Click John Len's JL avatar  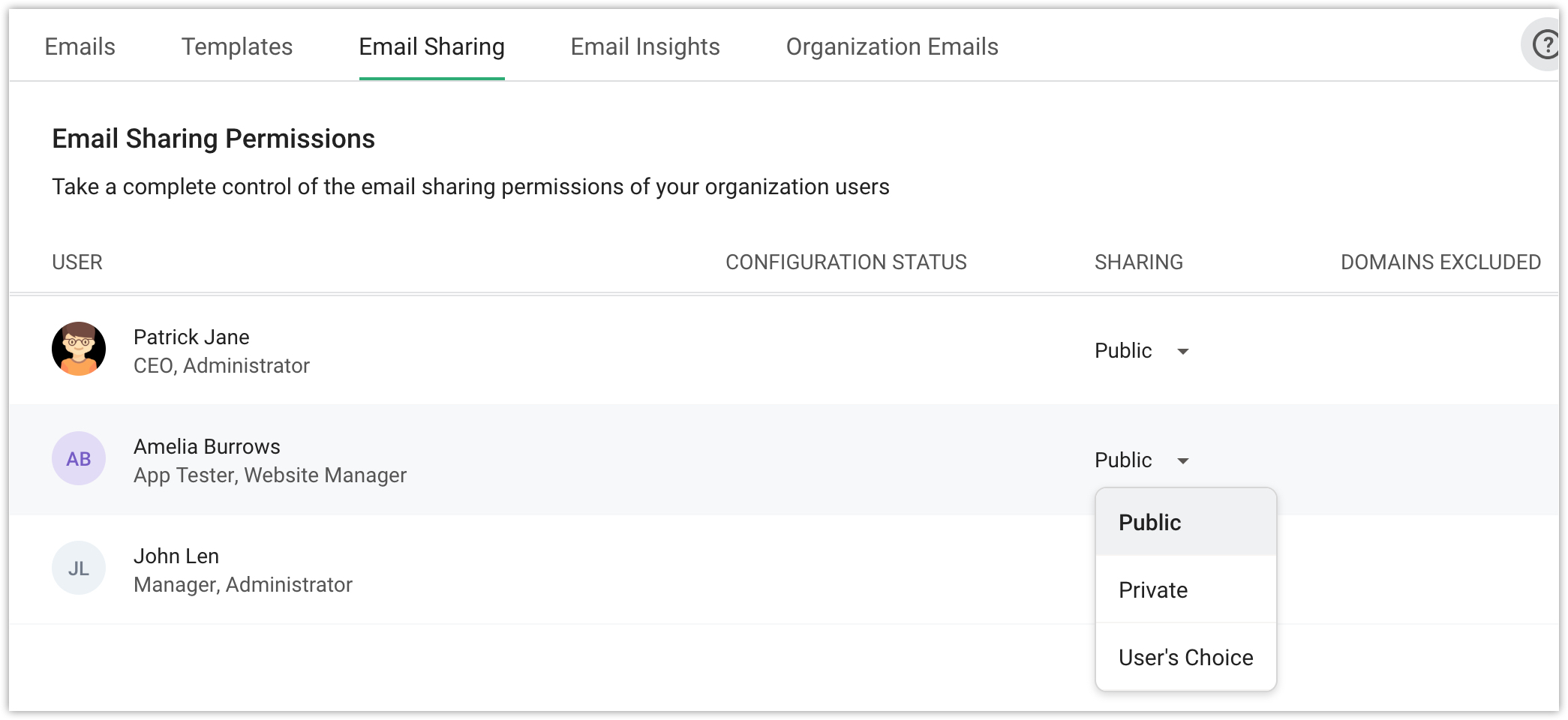(x=79, y=568)
